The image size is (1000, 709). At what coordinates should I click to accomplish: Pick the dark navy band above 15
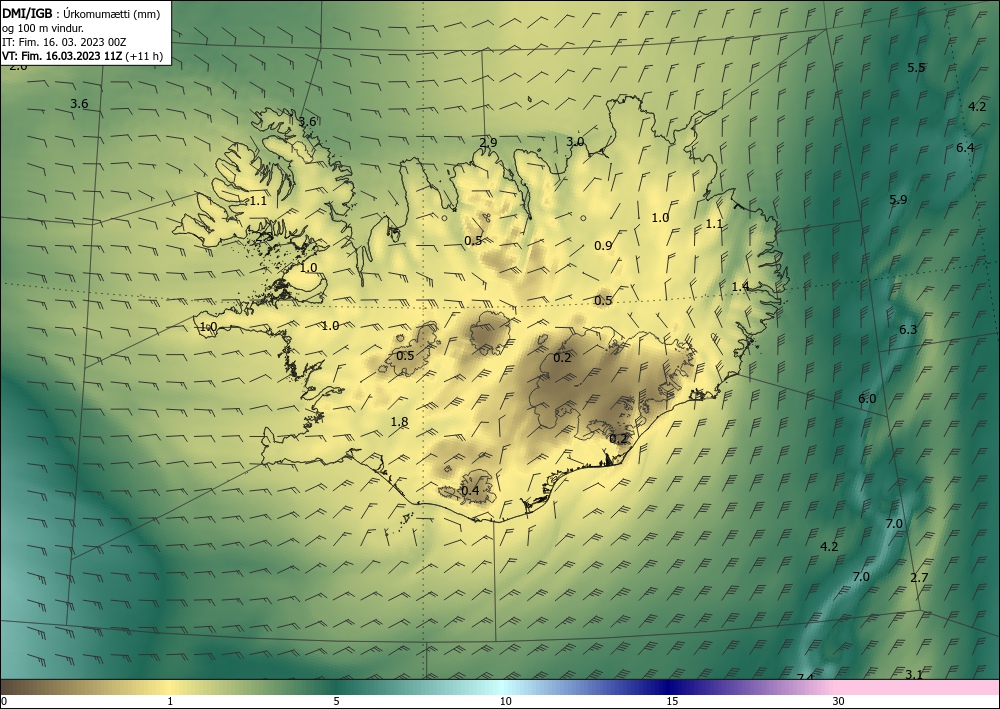pyautogui.click(x=670, y=687)
